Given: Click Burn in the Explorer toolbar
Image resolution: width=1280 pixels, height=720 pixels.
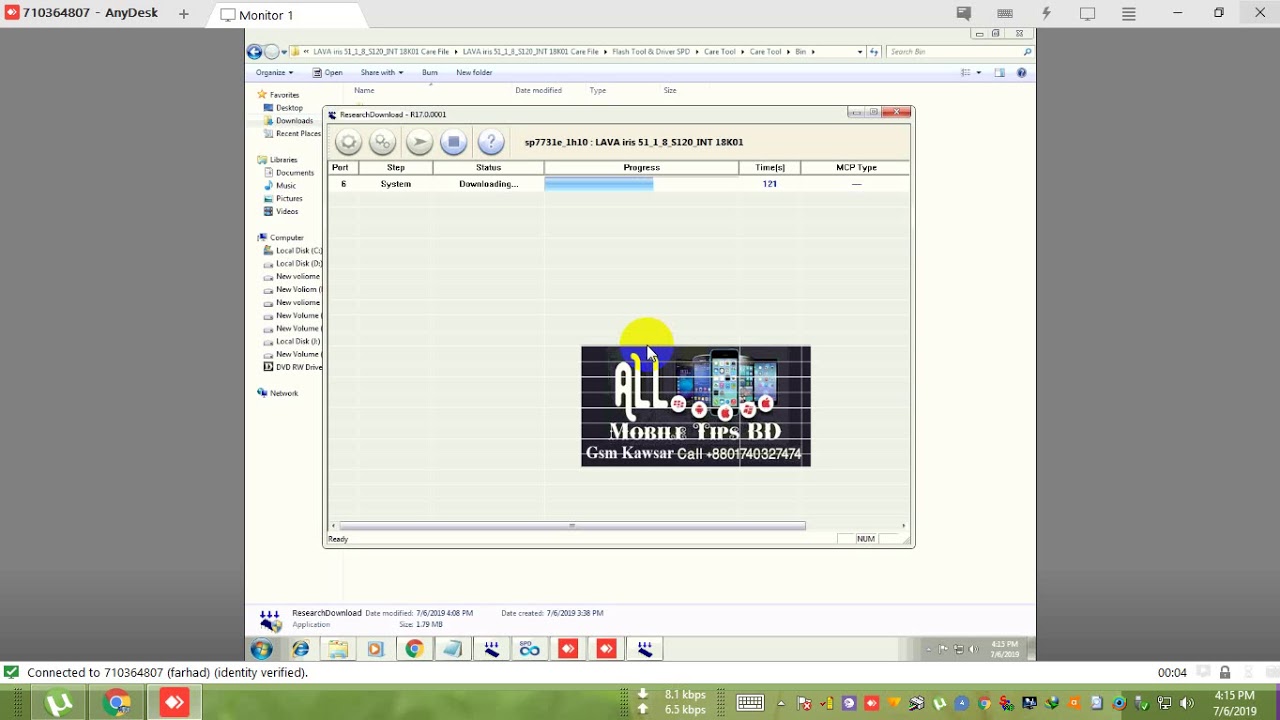Looking at the screenshot, I should coord(430,73).
